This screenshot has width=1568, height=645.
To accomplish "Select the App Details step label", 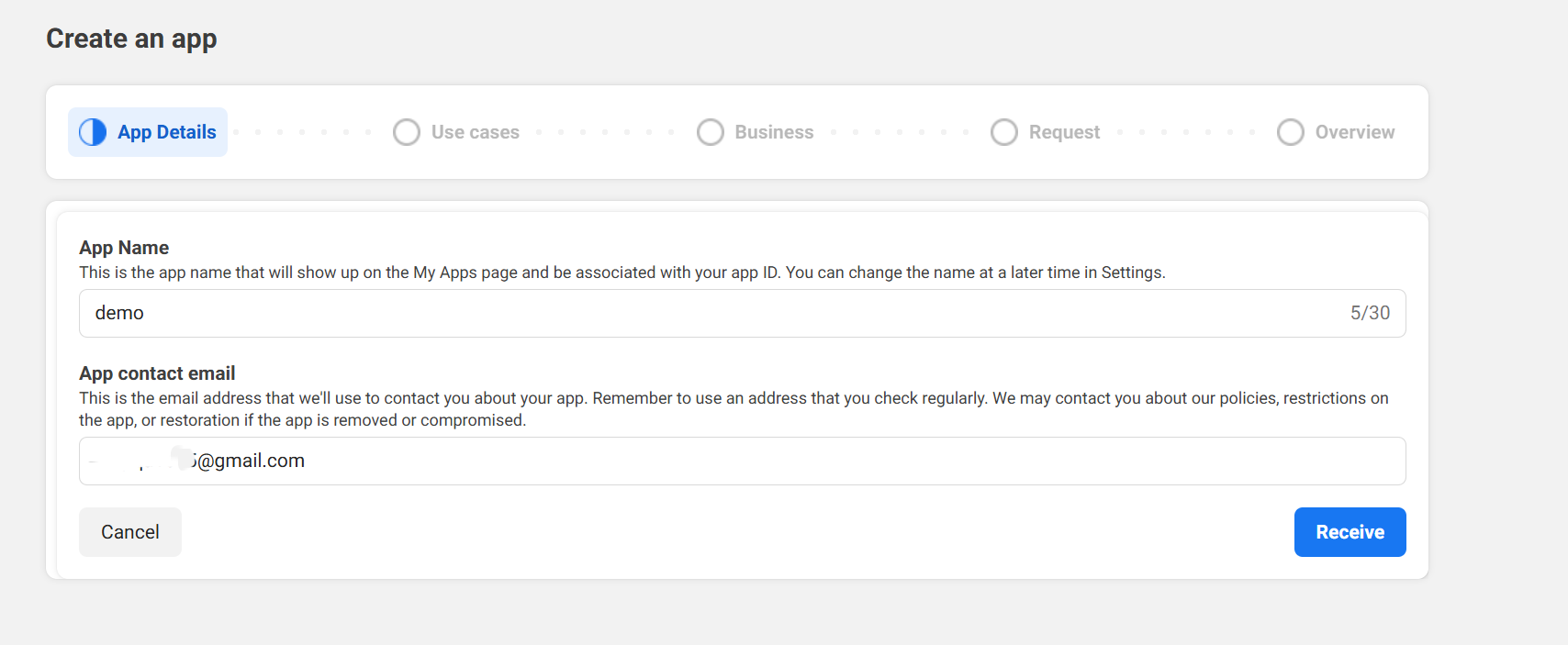I will coord(167,132).
